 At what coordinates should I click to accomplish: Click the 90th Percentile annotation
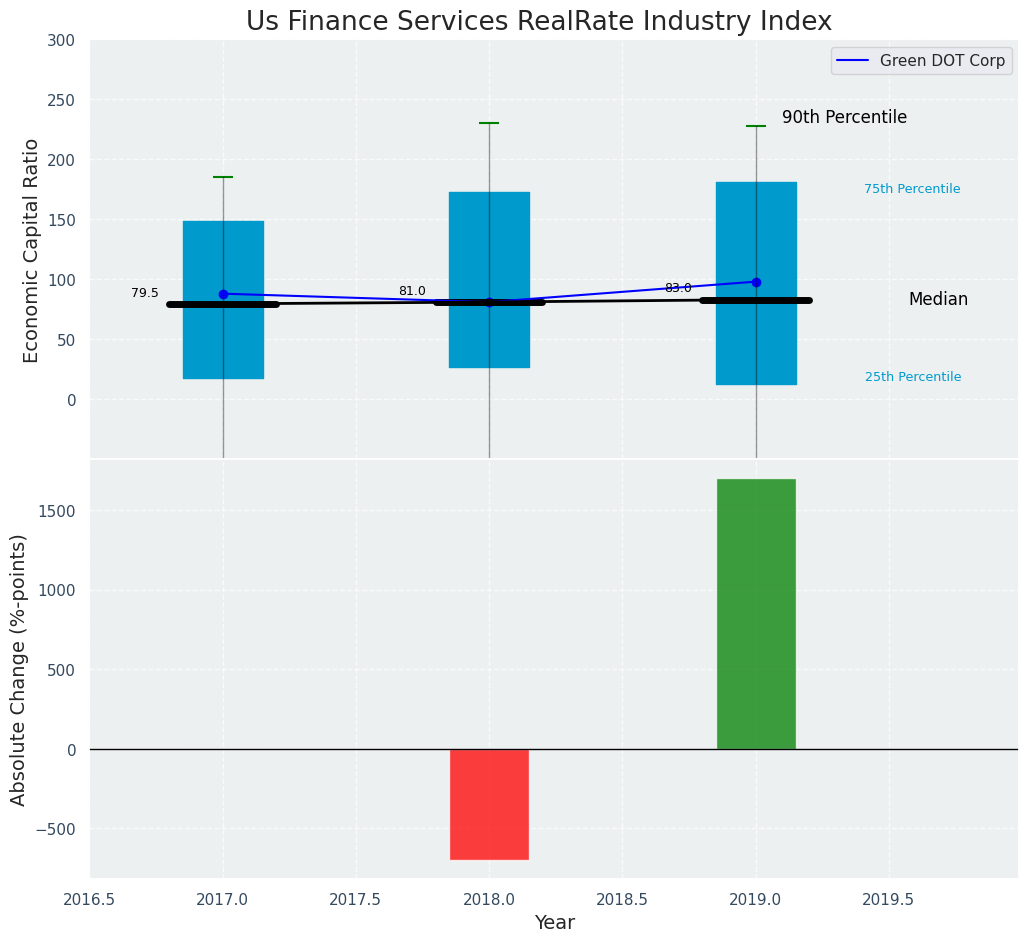844,117
